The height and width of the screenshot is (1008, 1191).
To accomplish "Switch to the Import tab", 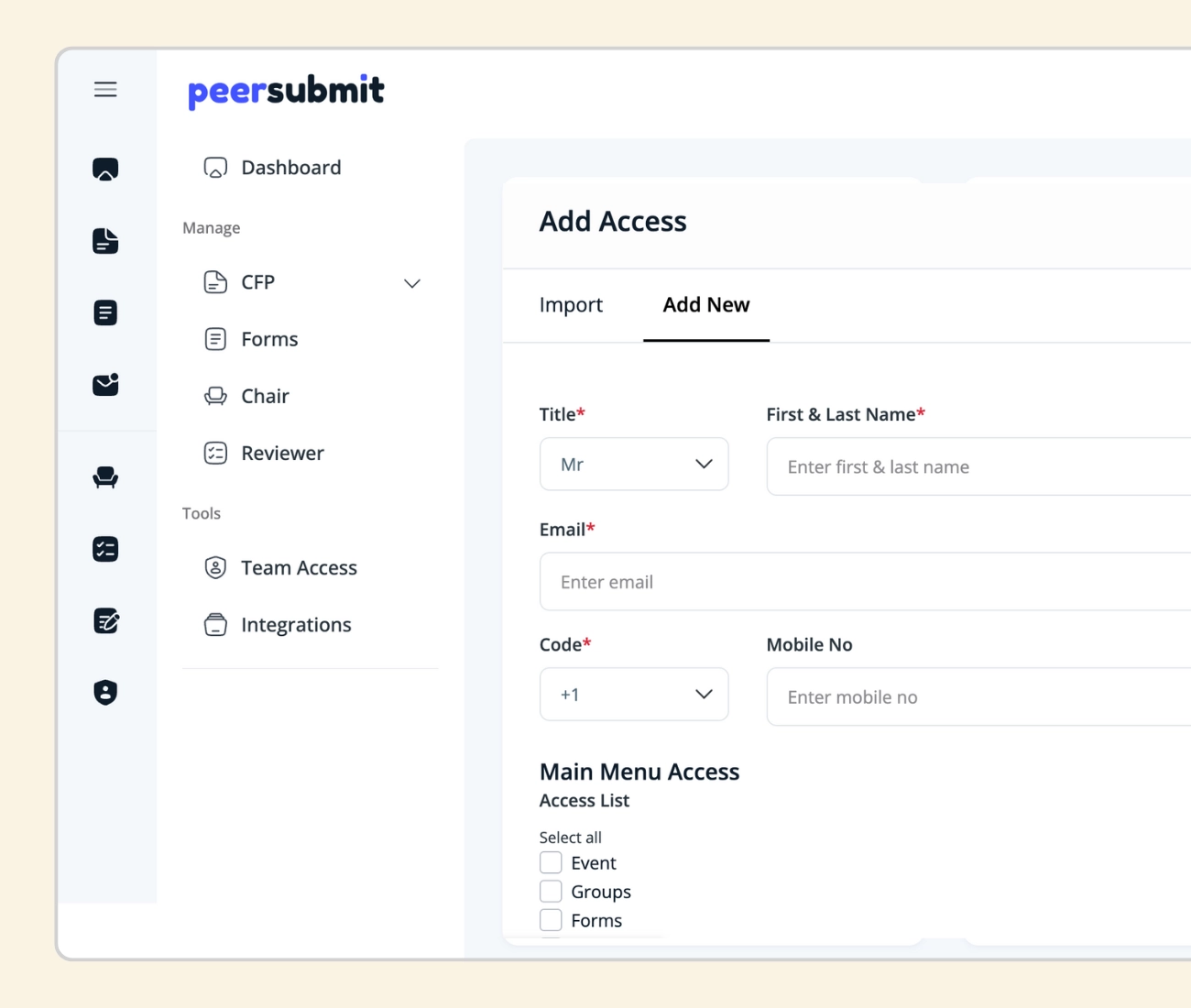I will (x=571, y=304).
